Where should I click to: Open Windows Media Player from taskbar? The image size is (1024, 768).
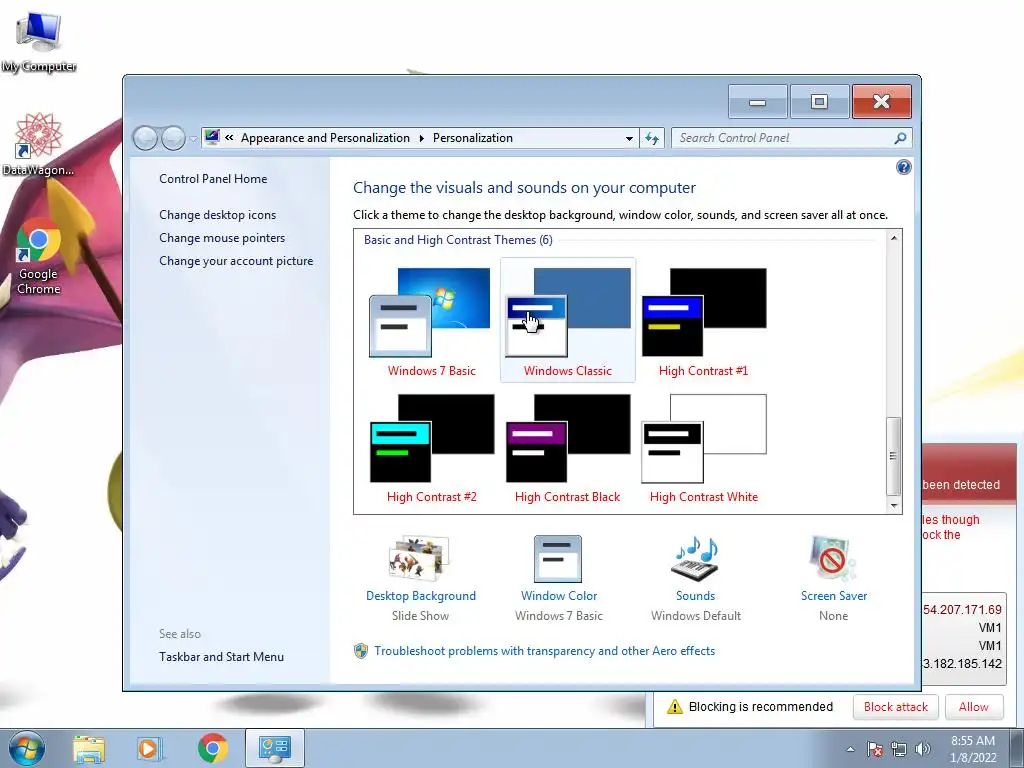(149, 748)
